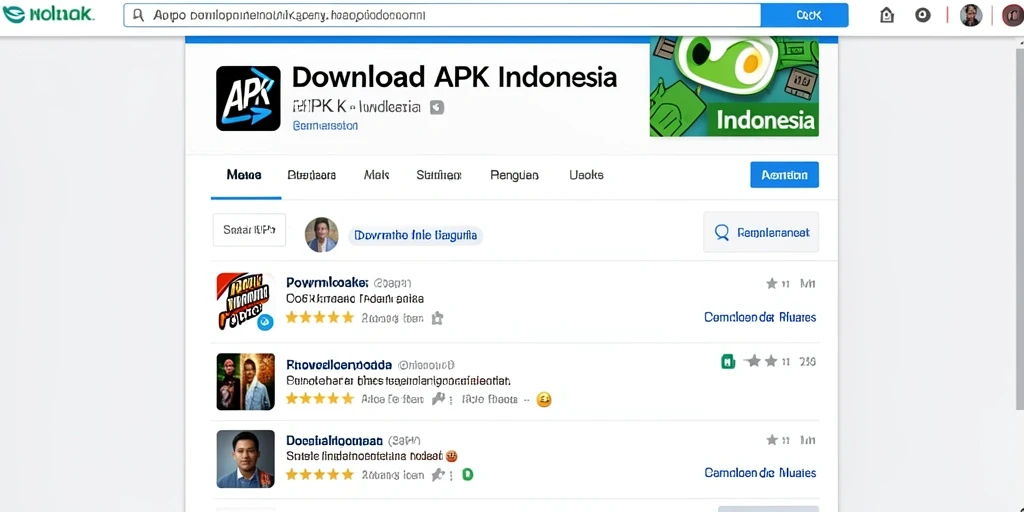Screen dimensions: 1024x512
Task: Click the smiley emoji in Rhovedloemodda row
Action: (x=543, y=399)
